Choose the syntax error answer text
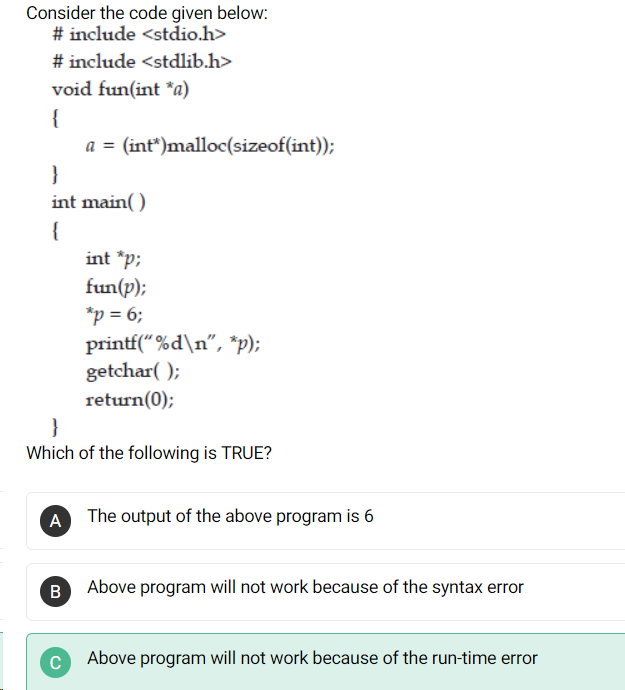625x690 pixels. point(305,587)
